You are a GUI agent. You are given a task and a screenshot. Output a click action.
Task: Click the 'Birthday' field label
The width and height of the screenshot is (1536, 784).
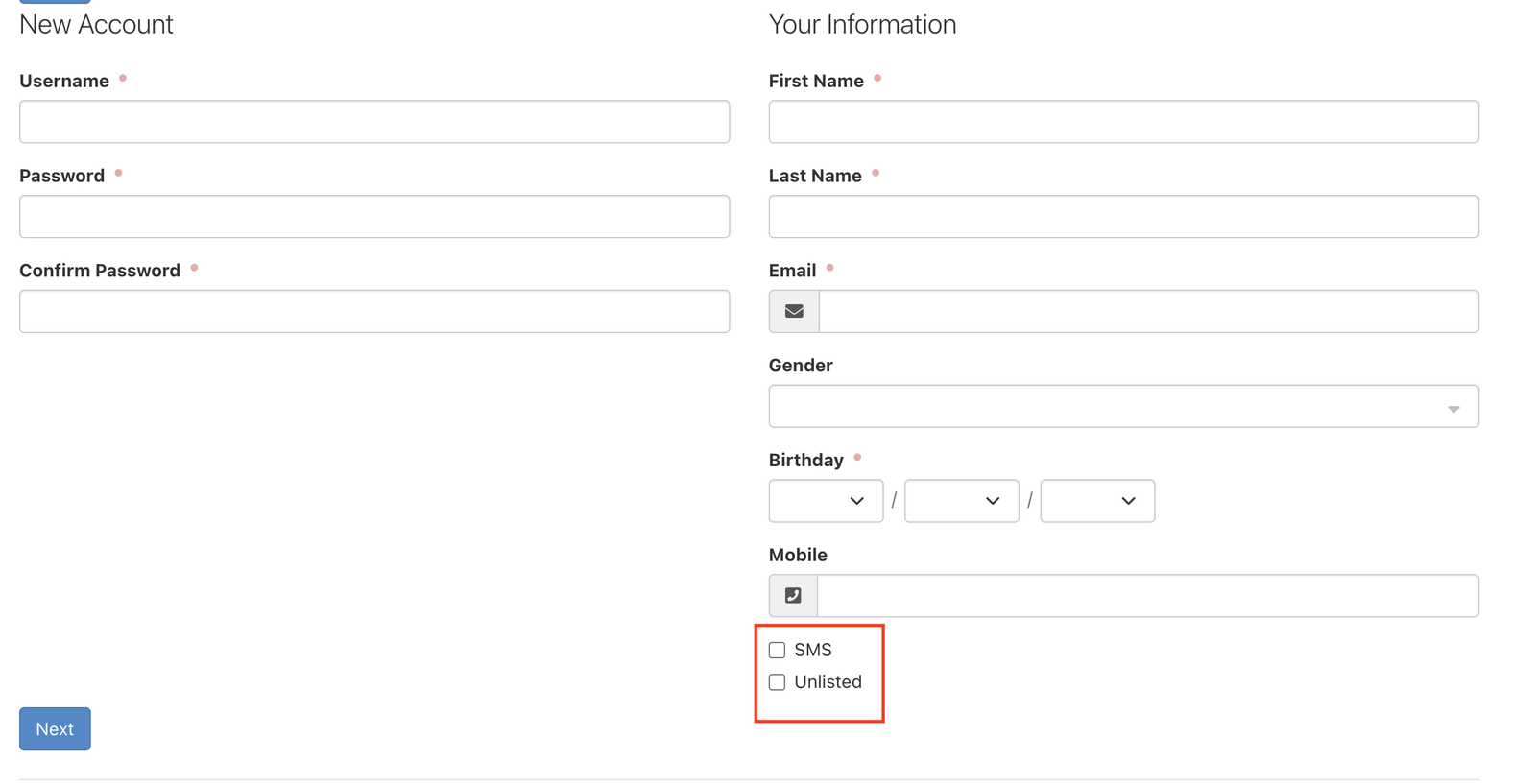806,460
